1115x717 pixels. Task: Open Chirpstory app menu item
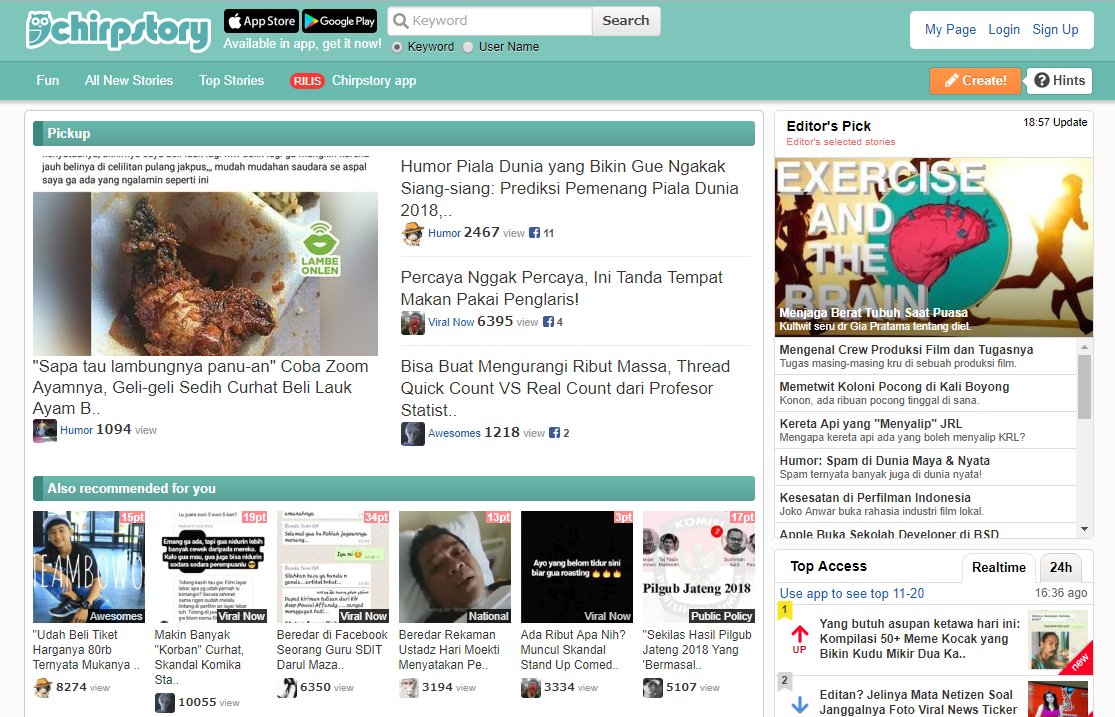click(x=374, y=81)
